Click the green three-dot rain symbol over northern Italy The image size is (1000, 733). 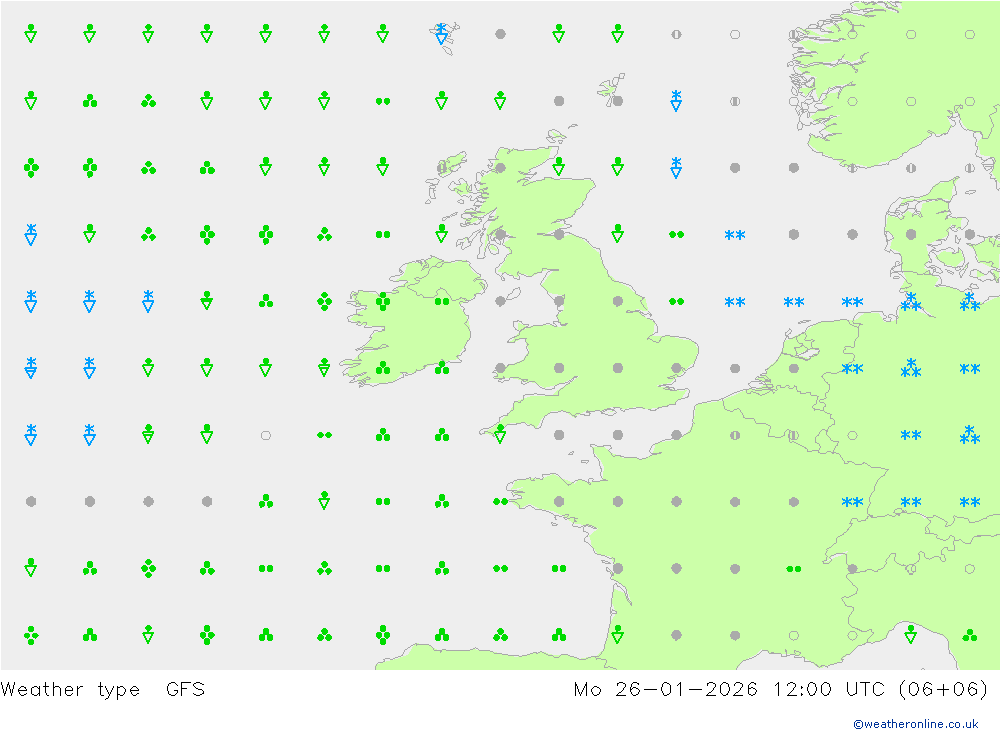coord(969,635)
